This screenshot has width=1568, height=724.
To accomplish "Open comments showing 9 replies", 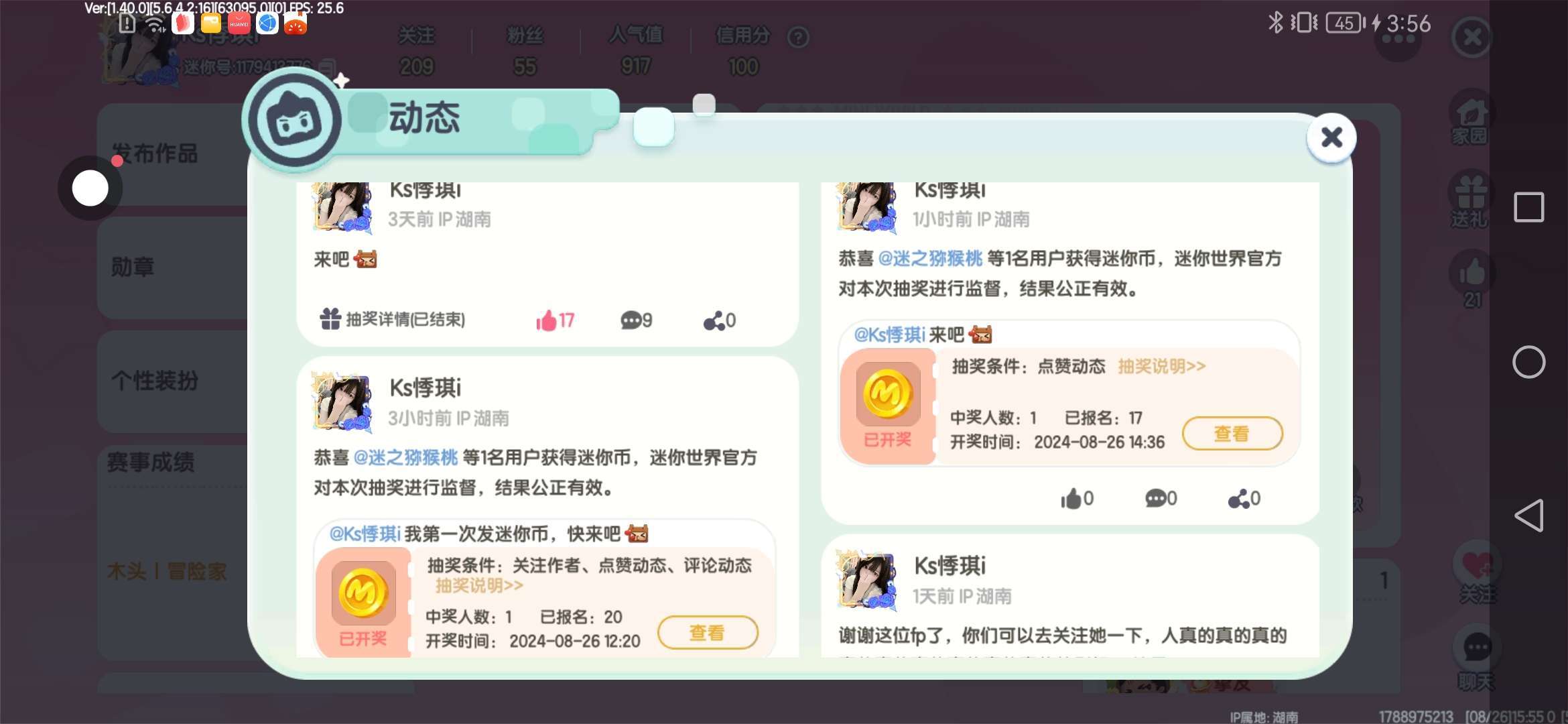I will point(636,320).
